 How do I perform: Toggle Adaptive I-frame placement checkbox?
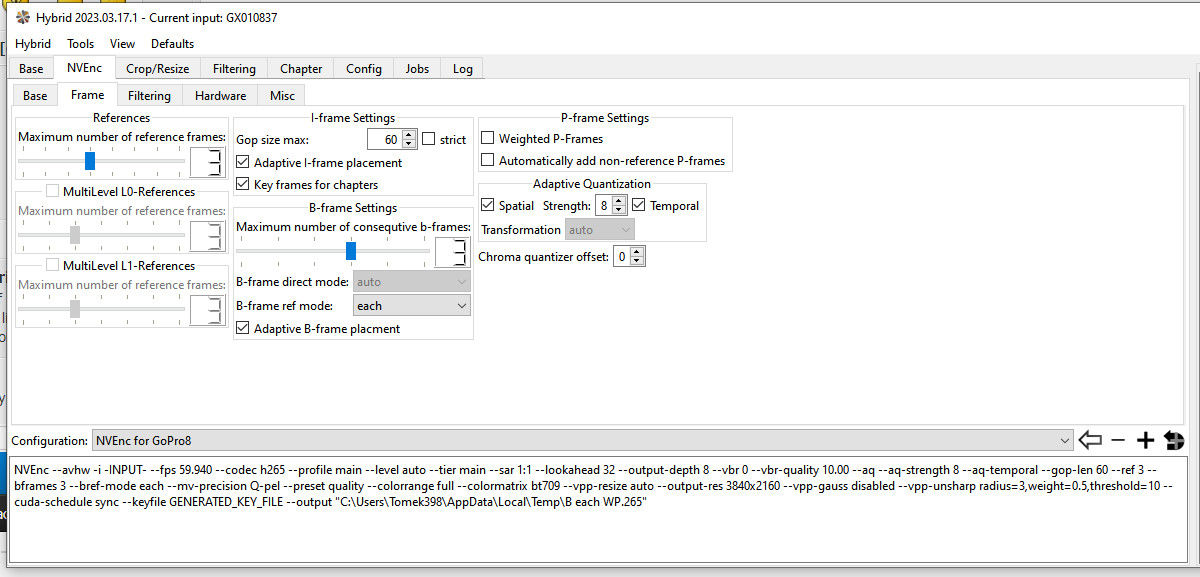pyautogui.click(x=243, y=162)
